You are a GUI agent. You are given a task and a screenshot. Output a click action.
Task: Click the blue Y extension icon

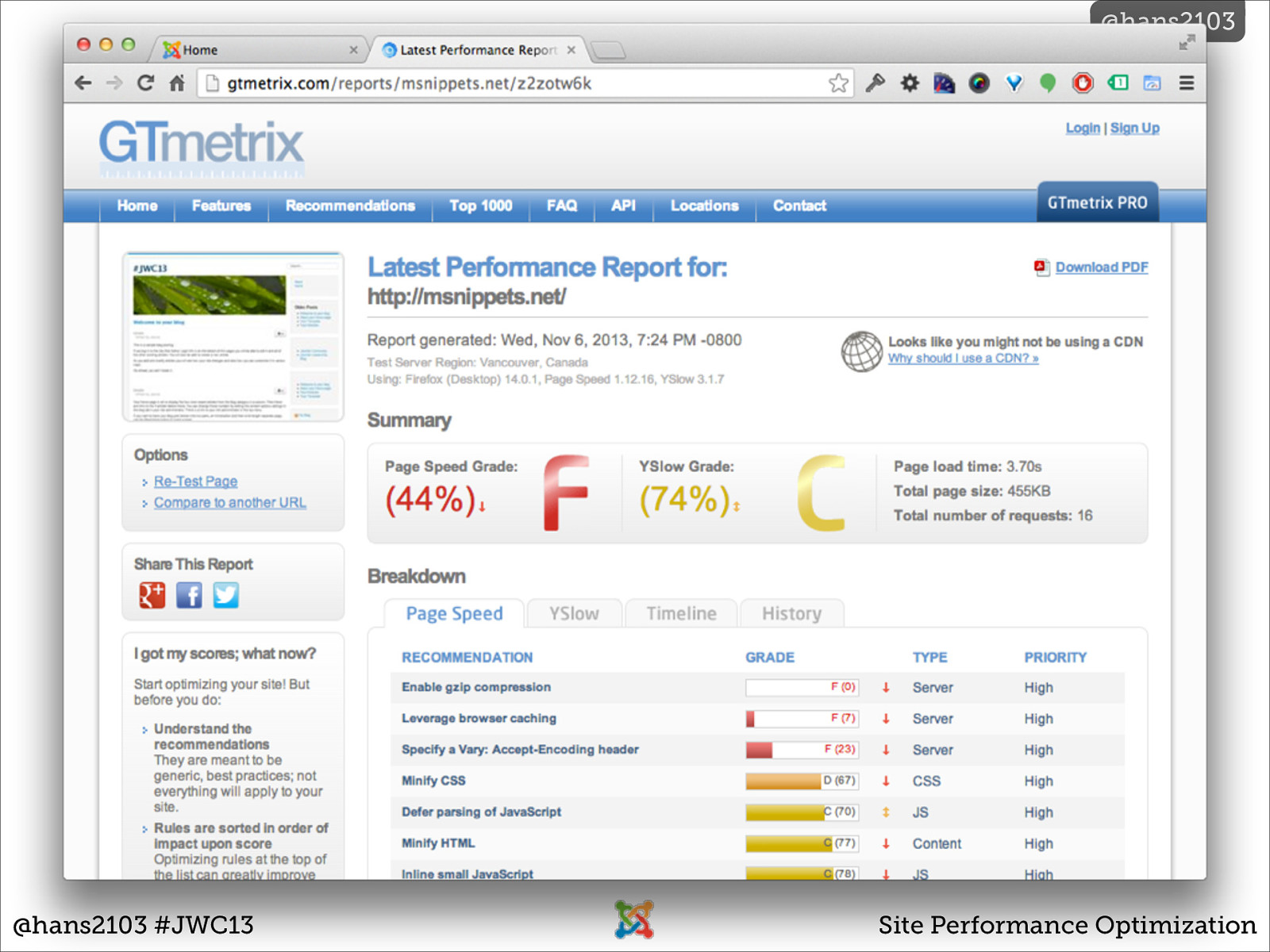coord(1014,83)
